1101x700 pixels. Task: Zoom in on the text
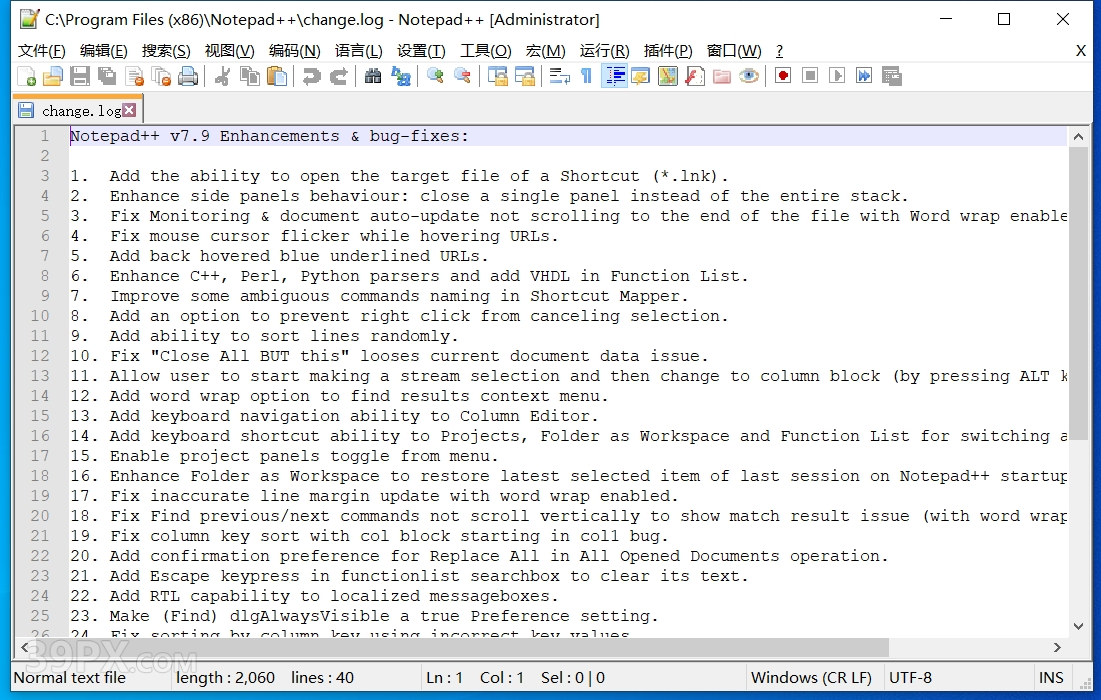(x=435, y=76)
